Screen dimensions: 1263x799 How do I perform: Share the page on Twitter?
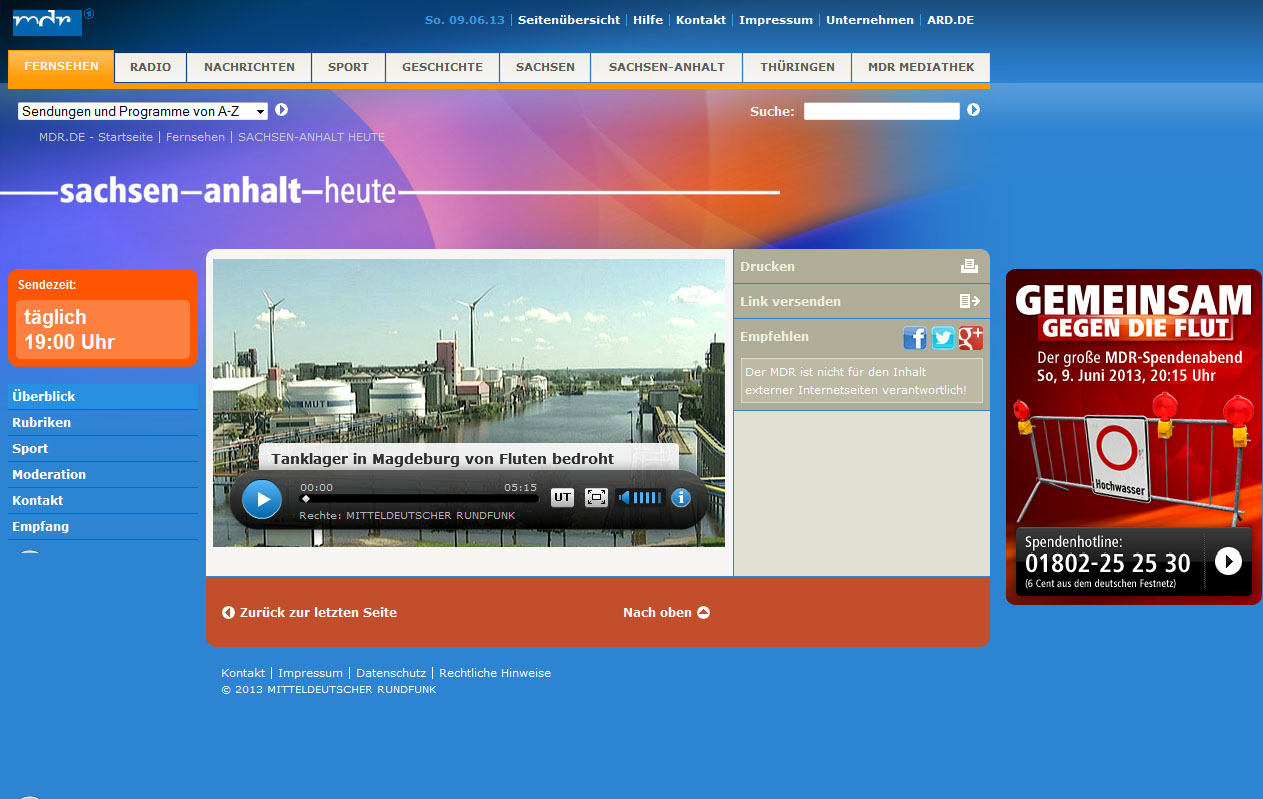pyautogui.click(x=943, y=338)
